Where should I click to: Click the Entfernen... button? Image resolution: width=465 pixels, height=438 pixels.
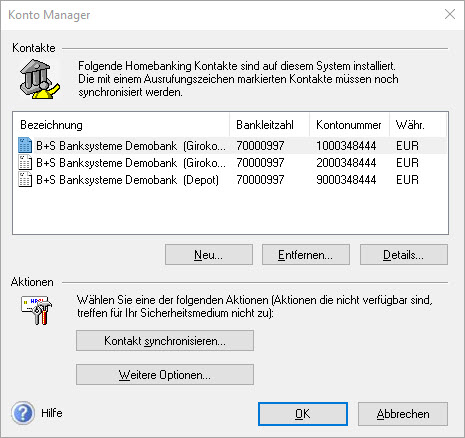pos(306,255)
